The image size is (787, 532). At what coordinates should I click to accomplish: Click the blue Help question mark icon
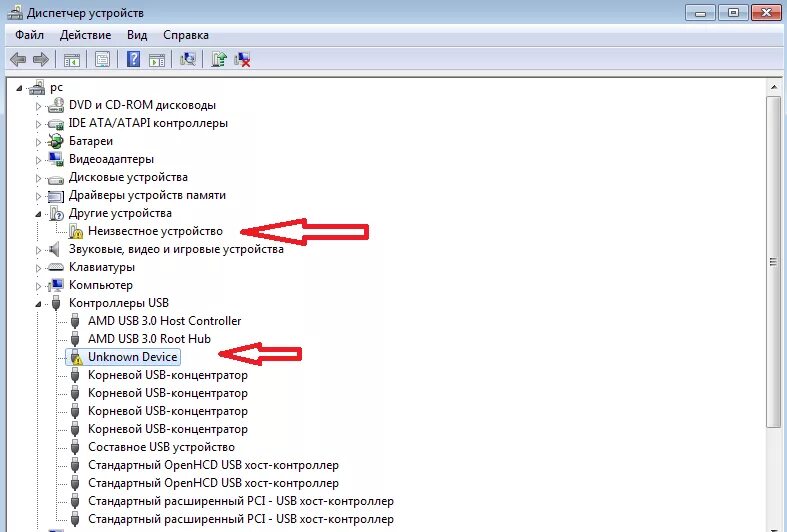134,59
